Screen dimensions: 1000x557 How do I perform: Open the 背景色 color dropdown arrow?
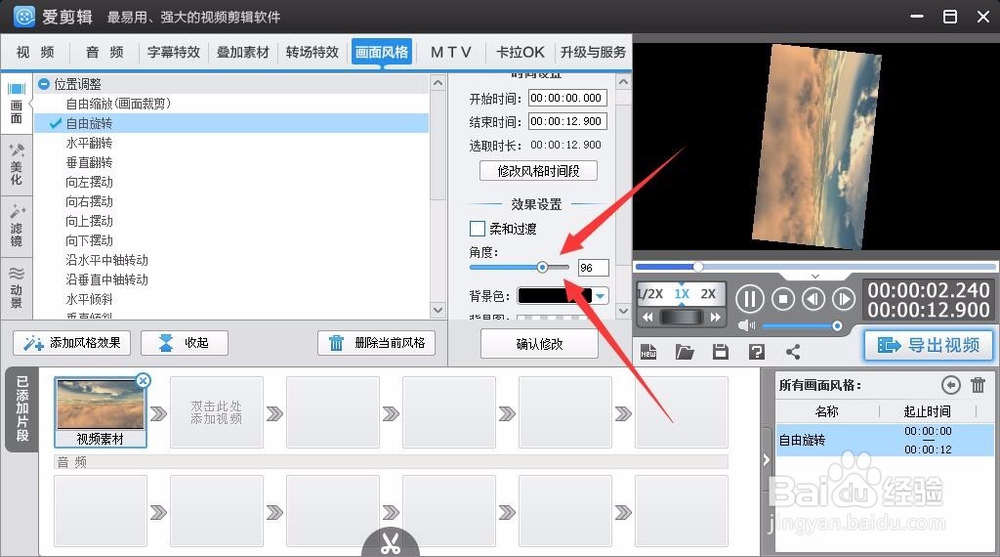[600, 295]
